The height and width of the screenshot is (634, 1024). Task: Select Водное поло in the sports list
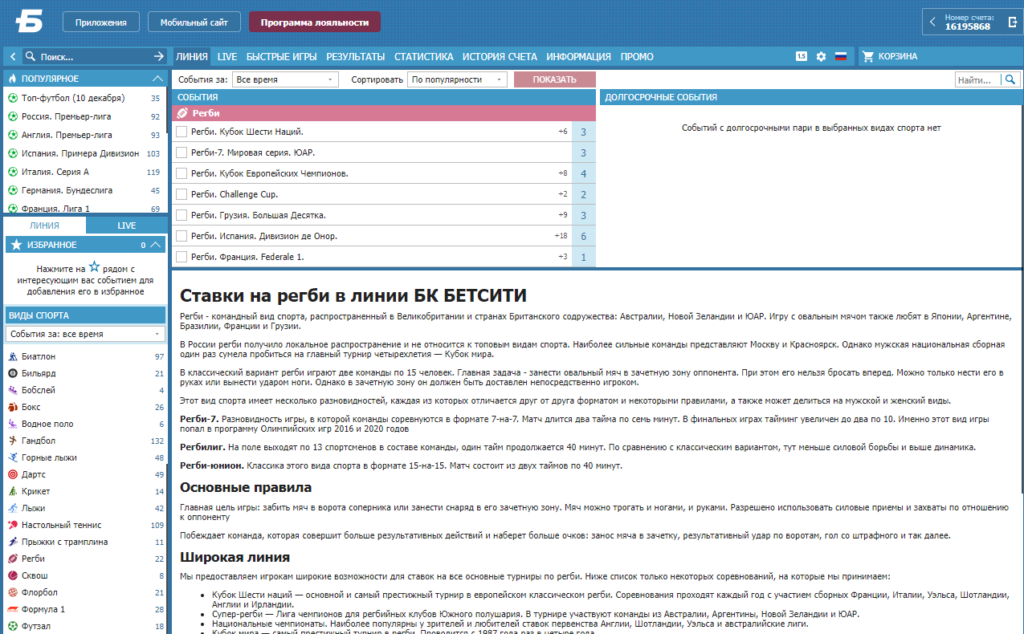coord(47,424)
